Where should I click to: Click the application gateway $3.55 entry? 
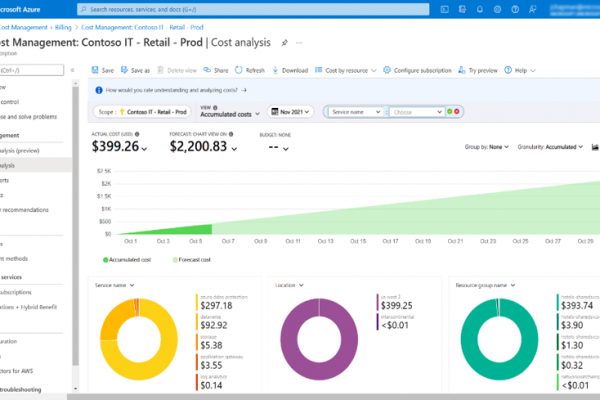[220, 362]
